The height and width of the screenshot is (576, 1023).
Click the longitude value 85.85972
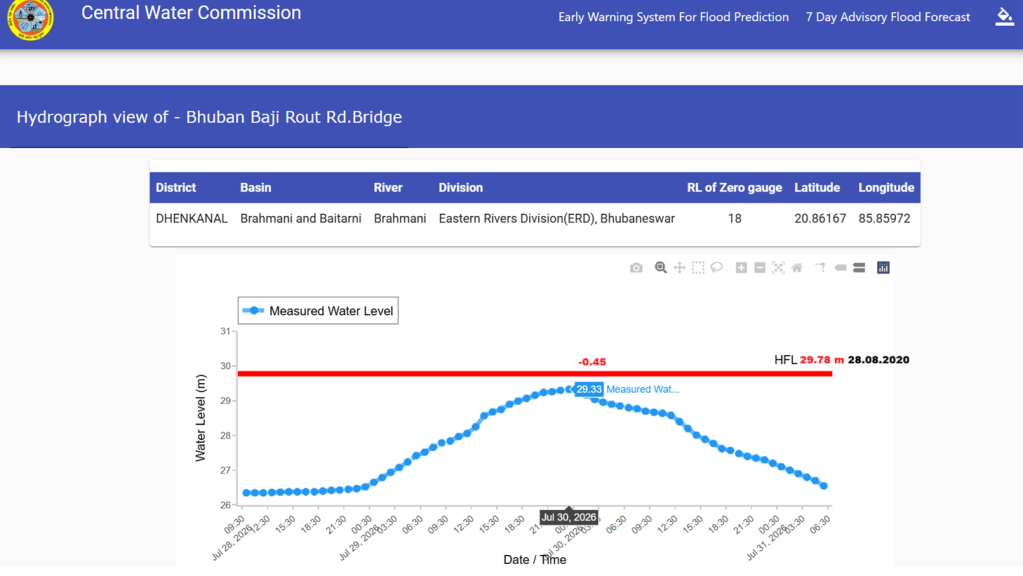coord(884,219)
